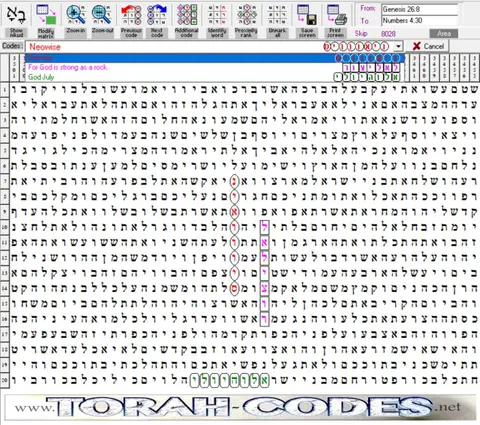Click the red circled letter in row 14
Image resolution: width=480 pixels, height=425 pixels.
point(234,288)
